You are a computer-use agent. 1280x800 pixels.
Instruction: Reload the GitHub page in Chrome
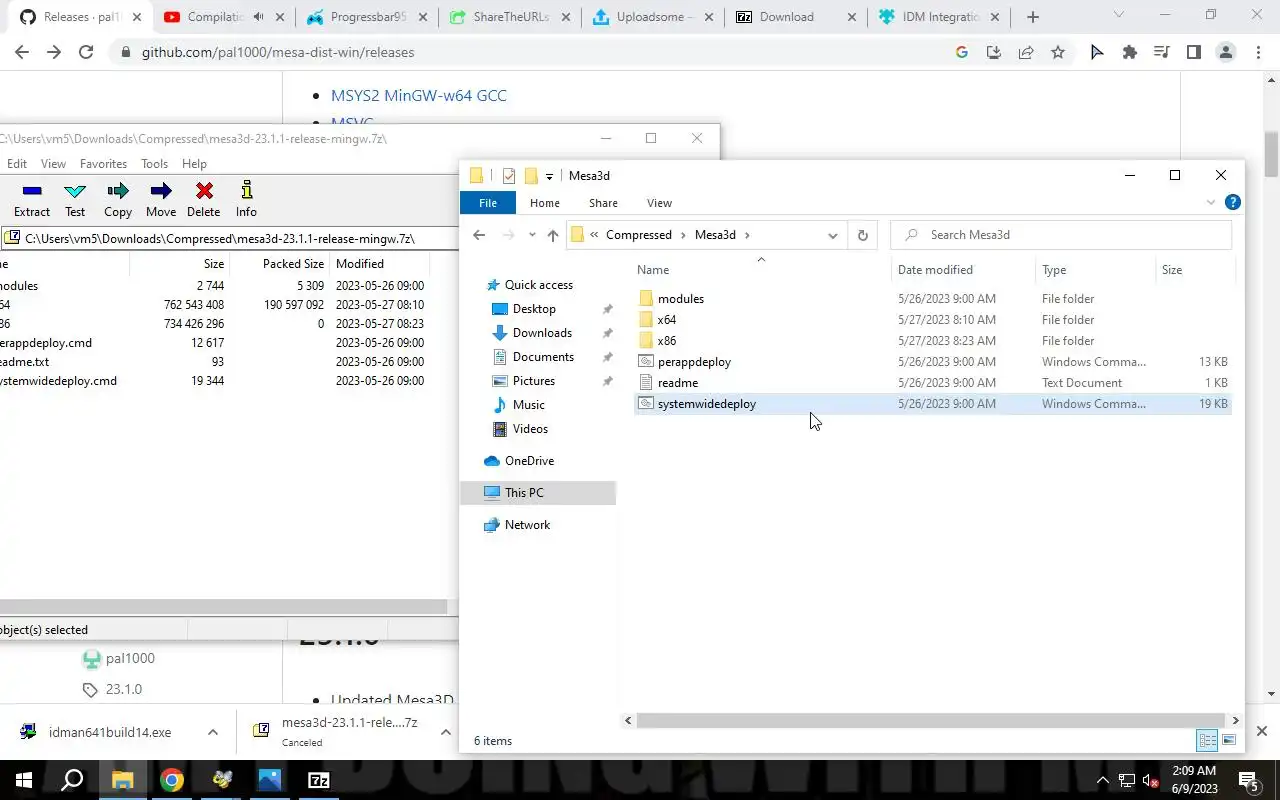(x=86, y=52)
